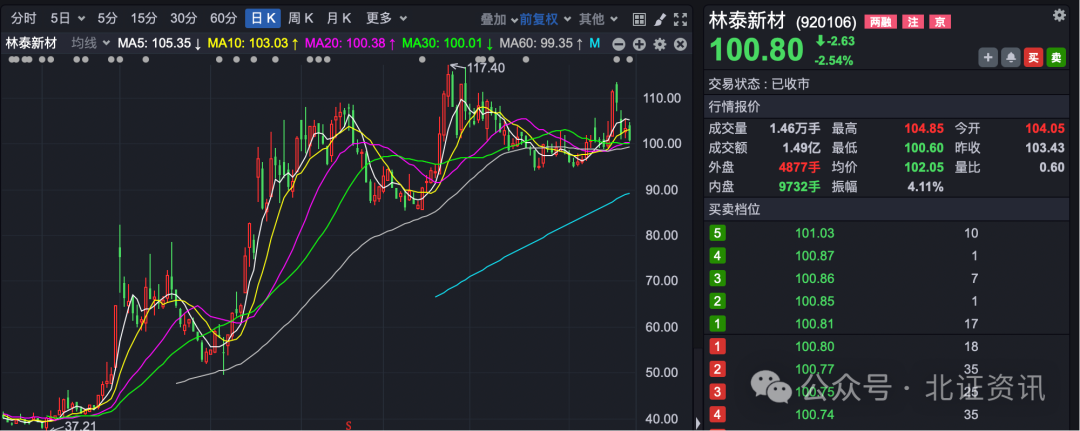Click the minus icon in the MA indicator row
This screenshot has height=431, width=1080.
619,44
